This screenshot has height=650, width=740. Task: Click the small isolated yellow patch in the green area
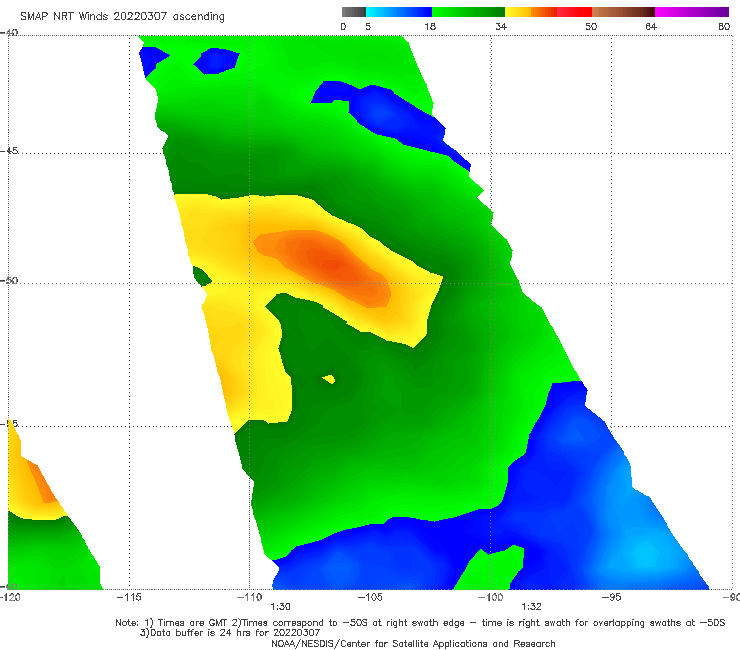[329, 379]
